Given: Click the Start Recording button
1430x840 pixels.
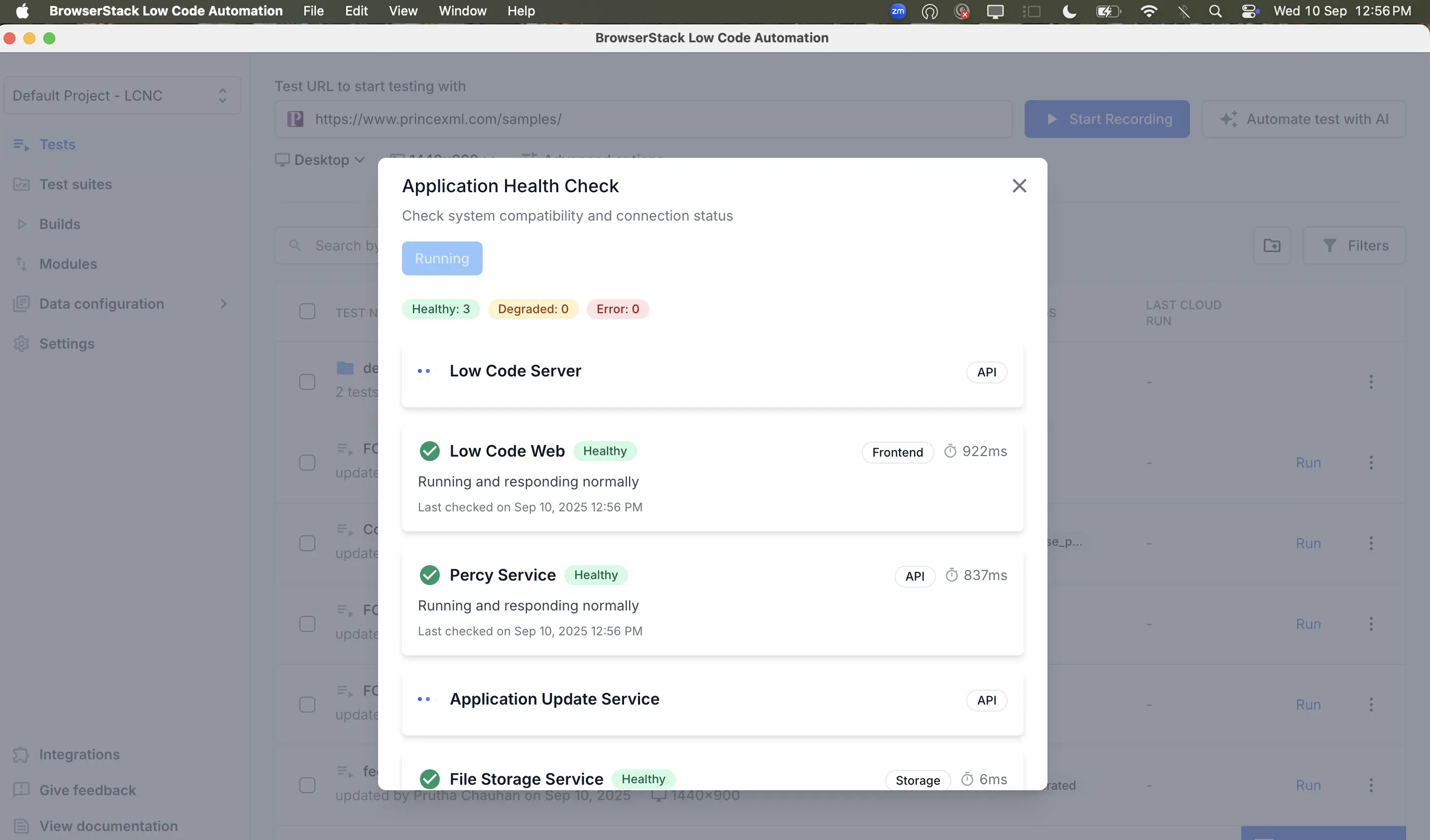Looking at the screenshot, I should coord(1107,119).
